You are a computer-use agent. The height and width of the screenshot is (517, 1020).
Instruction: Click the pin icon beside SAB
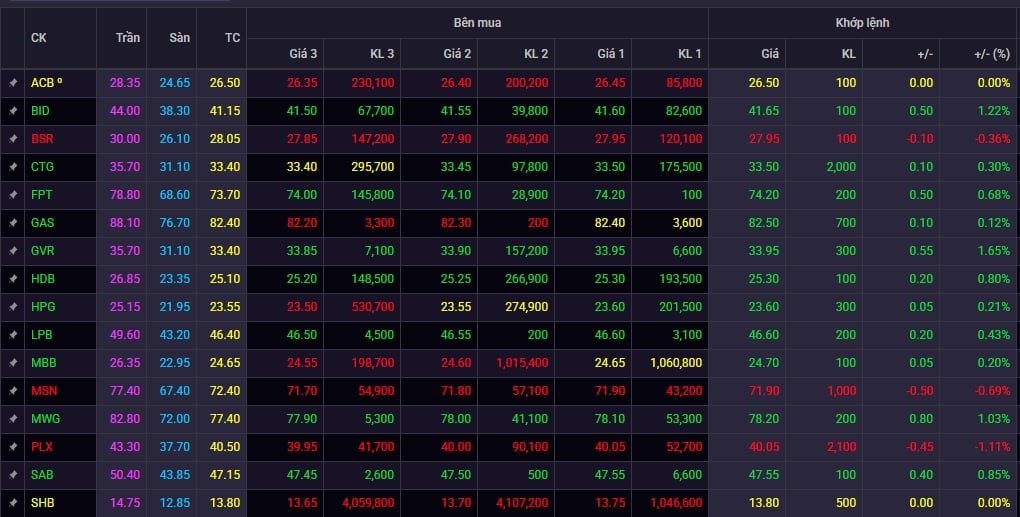[12, 475]
